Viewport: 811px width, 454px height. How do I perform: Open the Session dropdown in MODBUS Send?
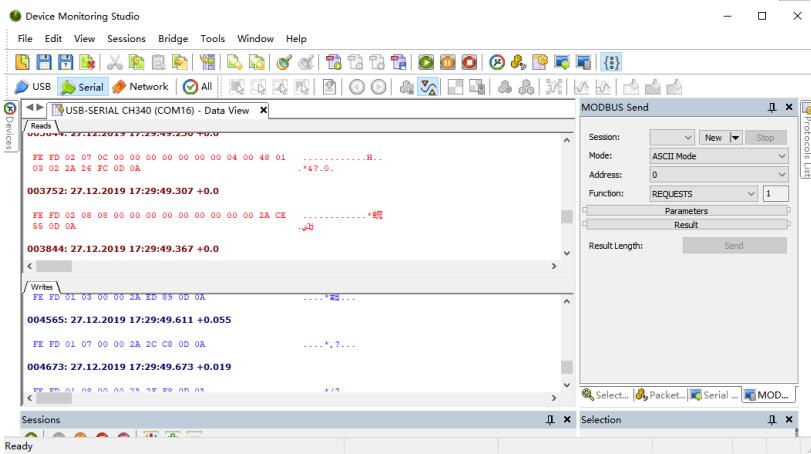coord(671,138)
